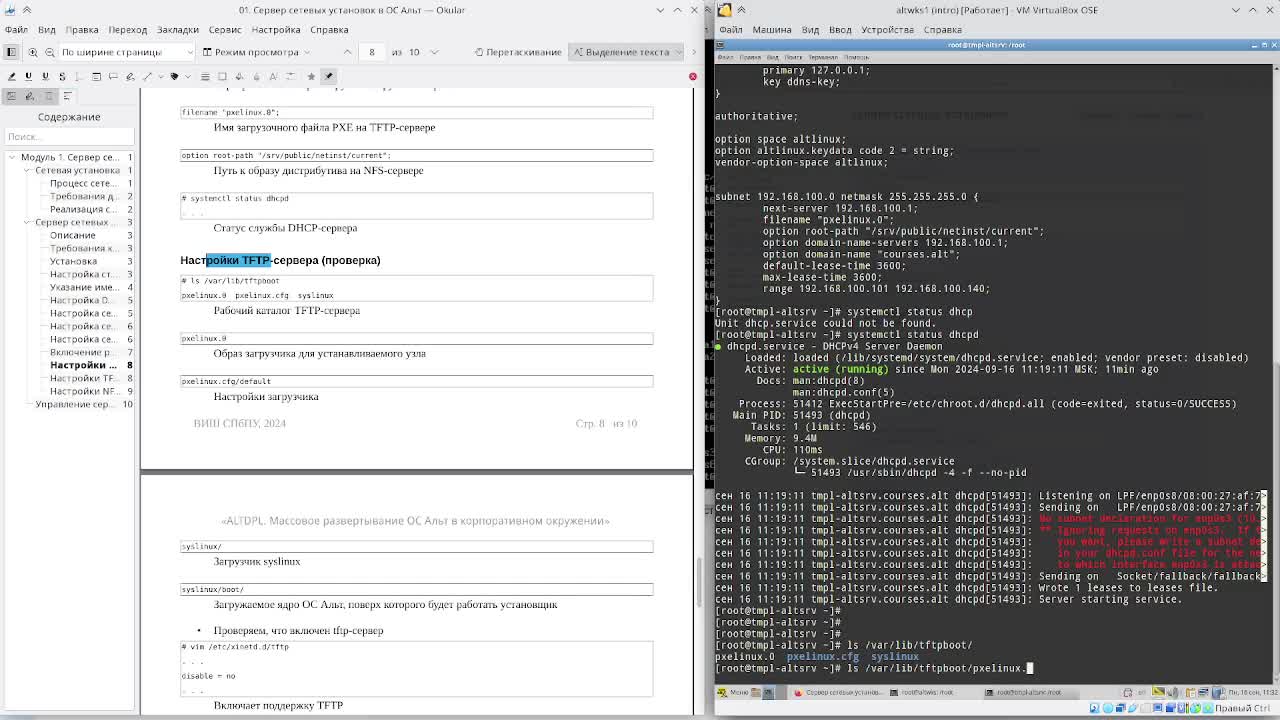Open the 'По ширине страницы' zoom dropdown

126,52
